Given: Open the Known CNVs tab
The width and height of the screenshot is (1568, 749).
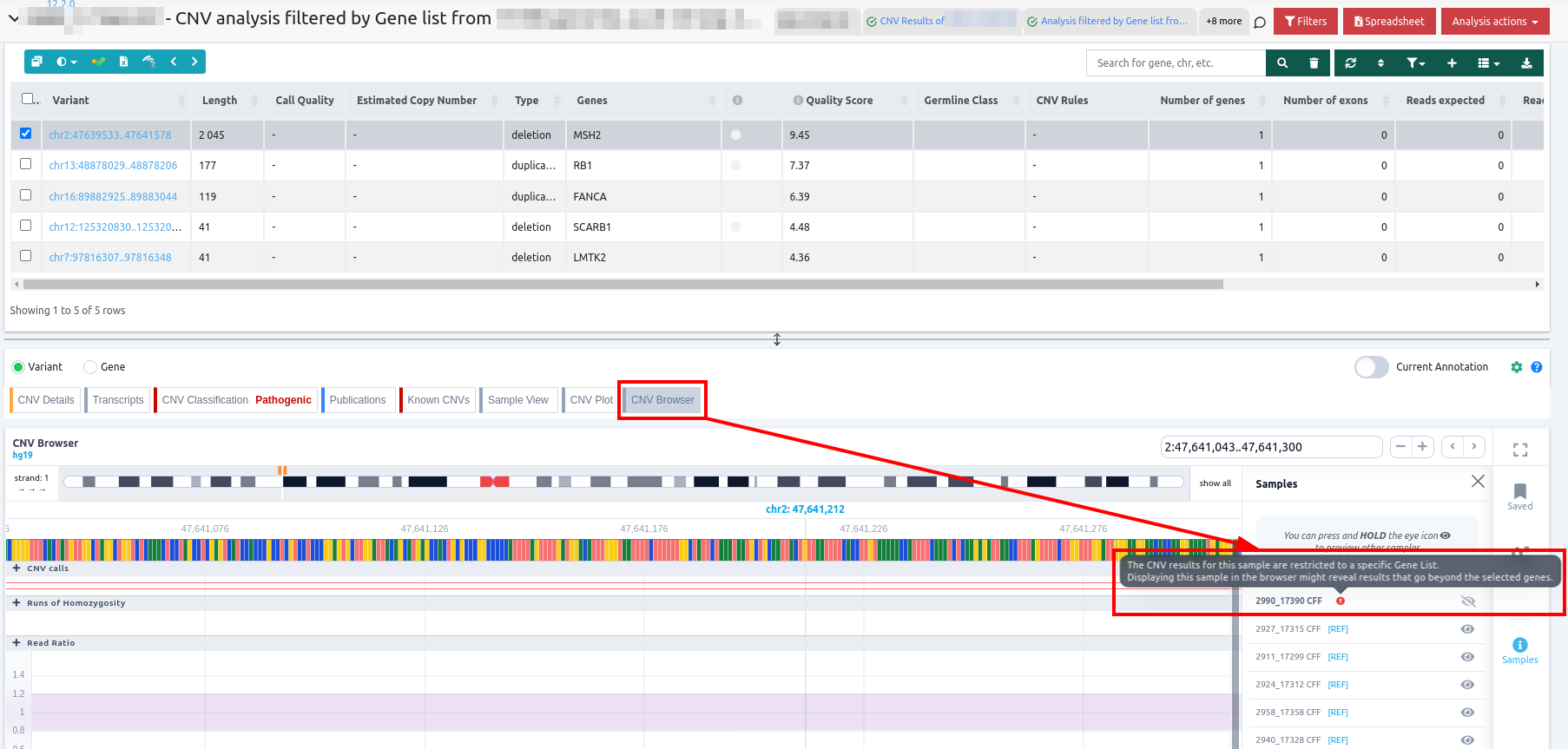Looking at the screenshot, I should [x=438, y=400].
